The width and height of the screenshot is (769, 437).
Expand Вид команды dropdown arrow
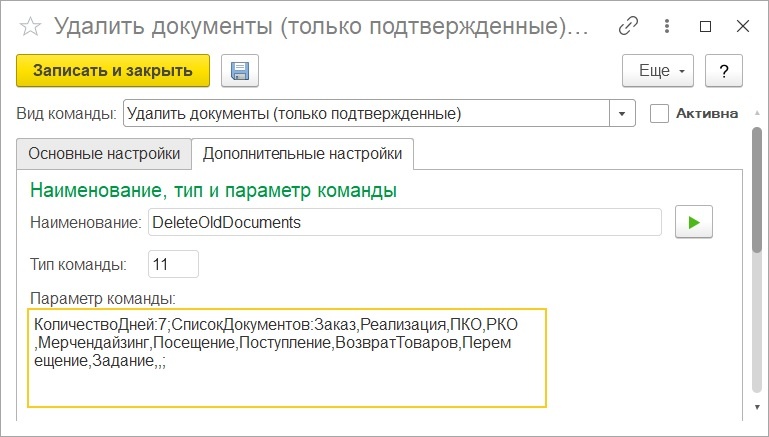[x=622, y=113]
